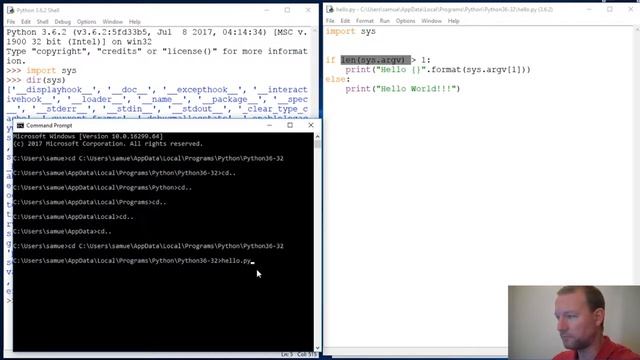Click Command Prompt scrollbar down arrow

318,348
